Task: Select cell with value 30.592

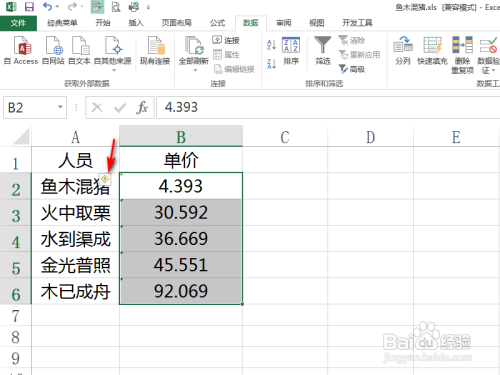Action: (x=181, y=213)
